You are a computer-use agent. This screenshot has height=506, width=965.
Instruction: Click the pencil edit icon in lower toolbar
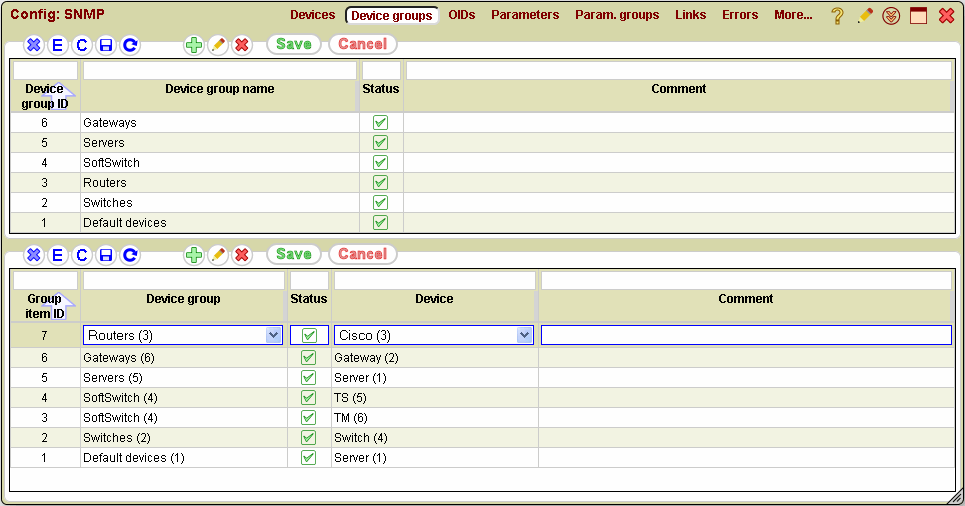(x=218, y=255)
